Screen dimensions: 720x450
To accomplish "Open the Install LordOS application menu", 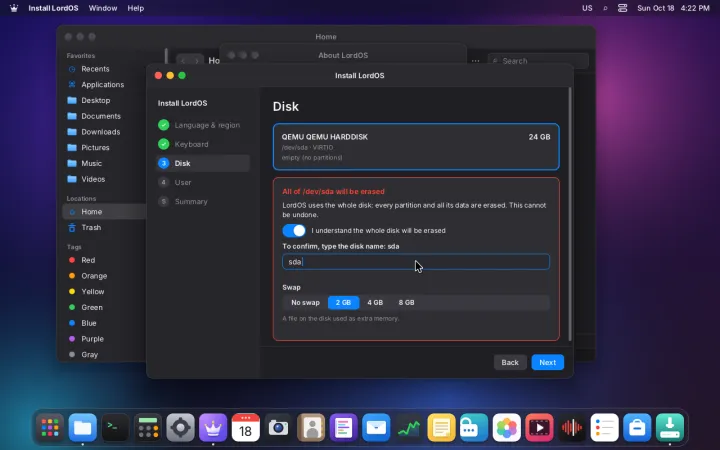I will coord(53,8).
